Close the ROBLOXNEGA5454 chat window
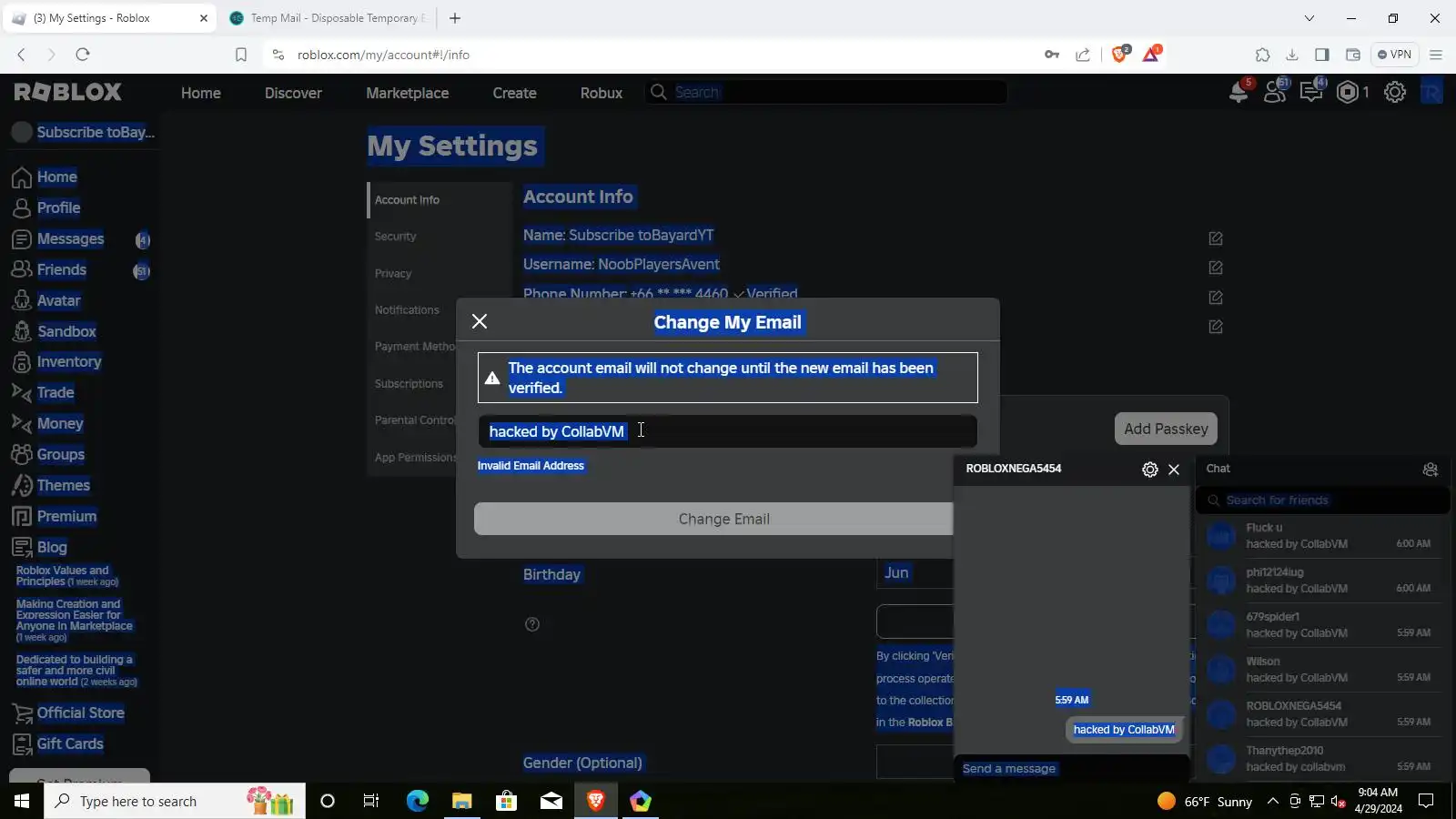 coord(1174,470)
